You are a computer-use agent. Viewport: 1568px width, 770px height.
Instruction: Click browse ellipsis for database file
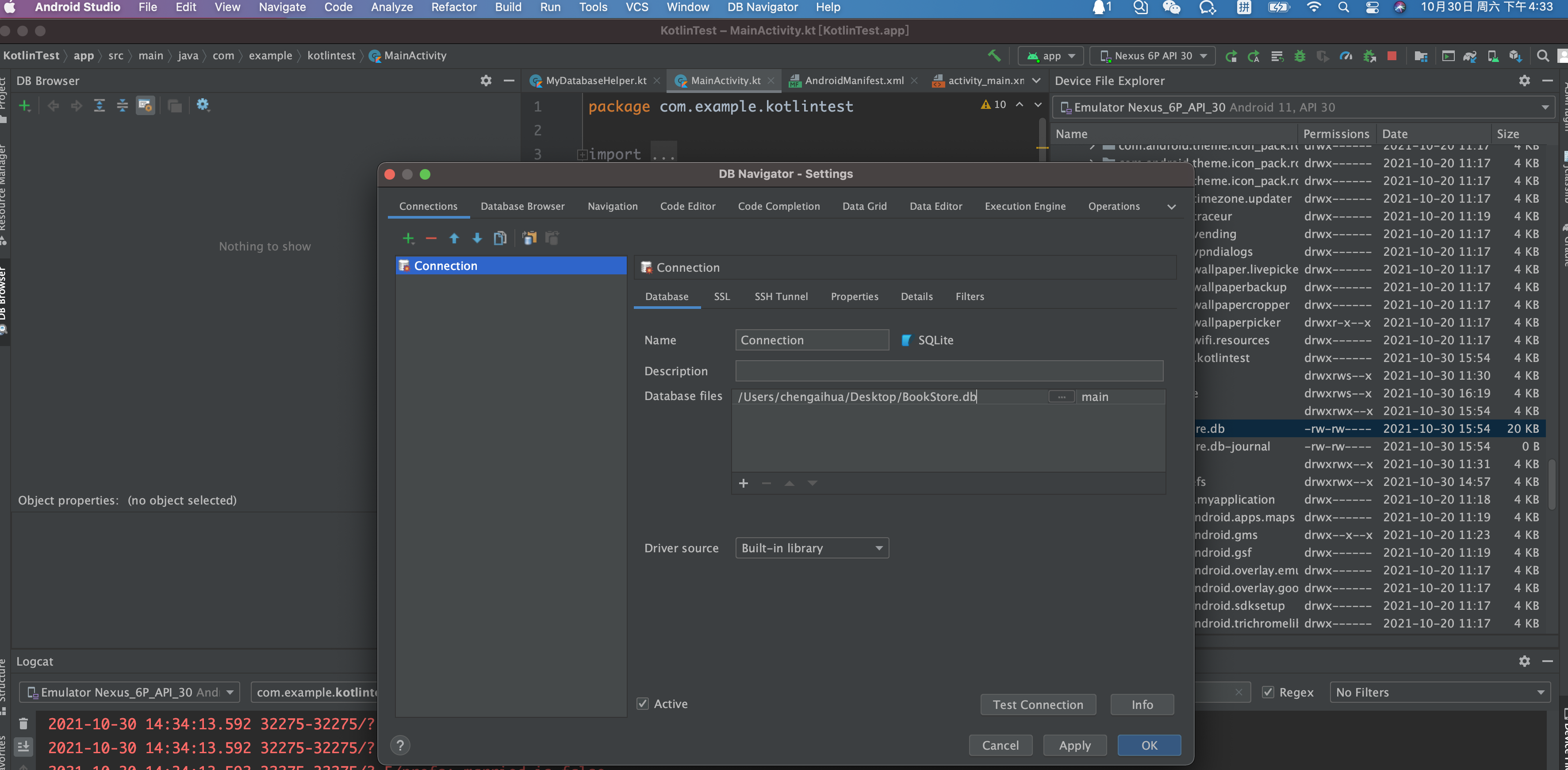(x=1061, y=397)
